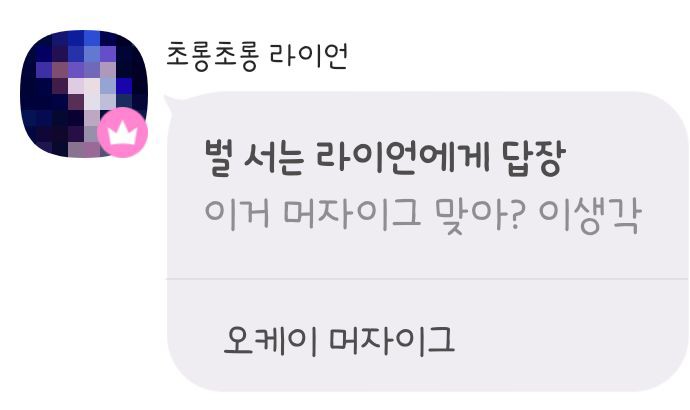Click 벌 서는 at the reply header start

point(254,158)
